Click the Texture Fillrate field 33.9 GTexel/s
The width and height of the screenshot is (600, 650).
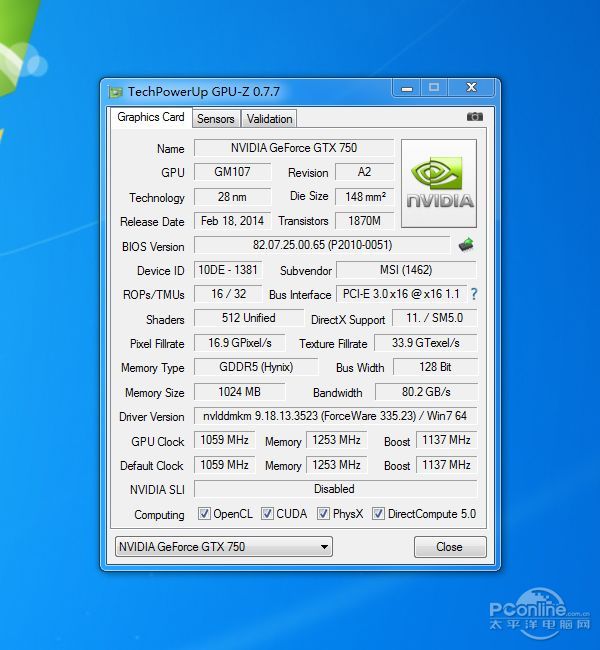(x=425, y=343)
